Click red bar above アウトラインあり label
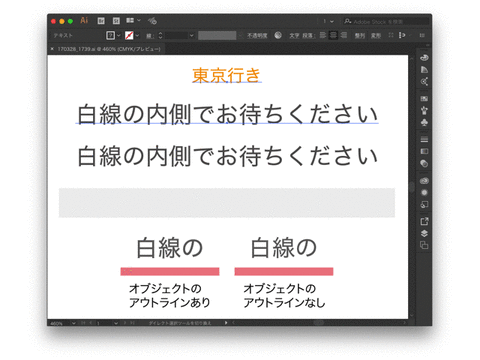The width and height of the screenshot is (480, 360). click(170, 271)
